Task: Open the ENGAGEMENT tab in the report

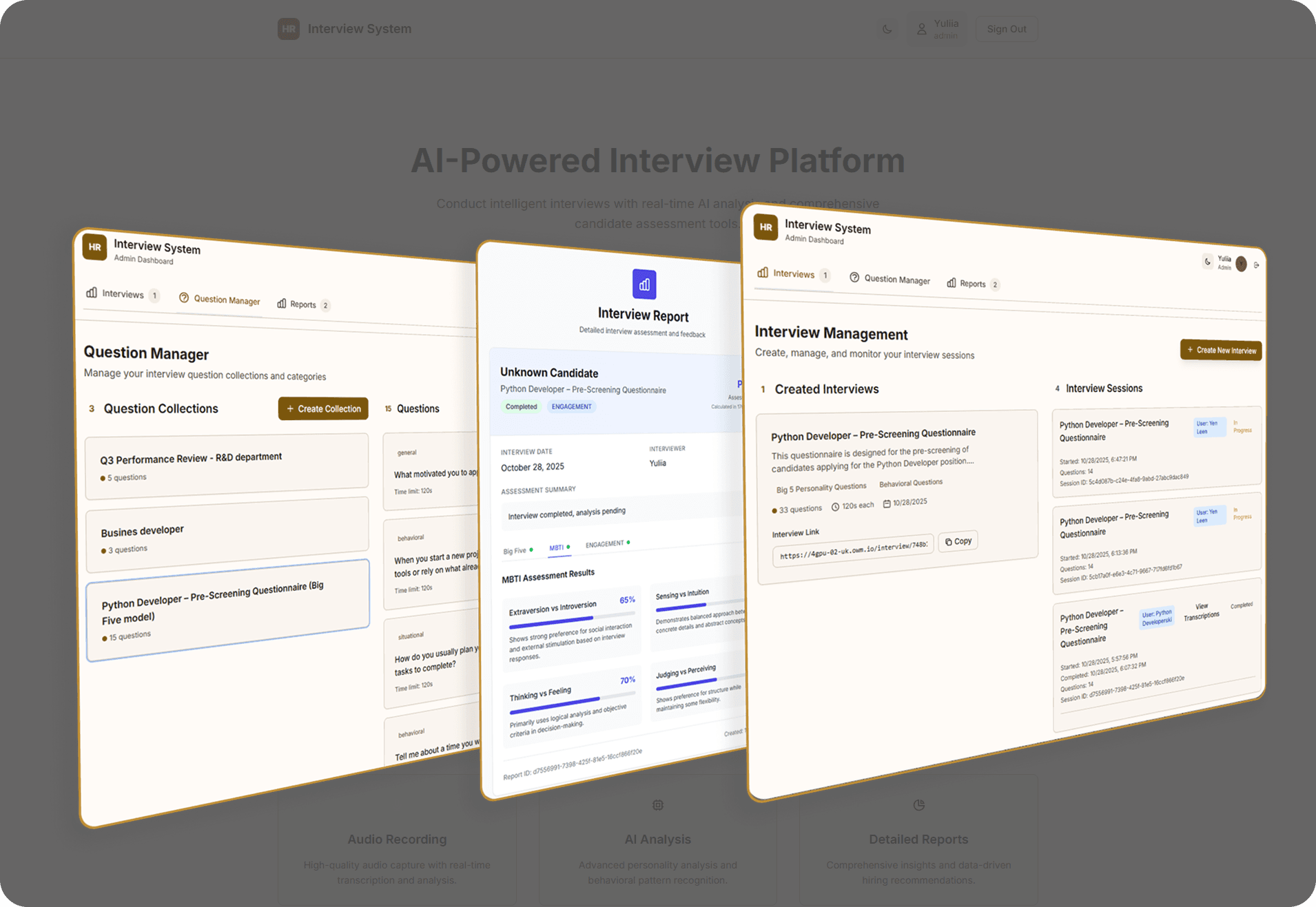Action: coord(608,543)
